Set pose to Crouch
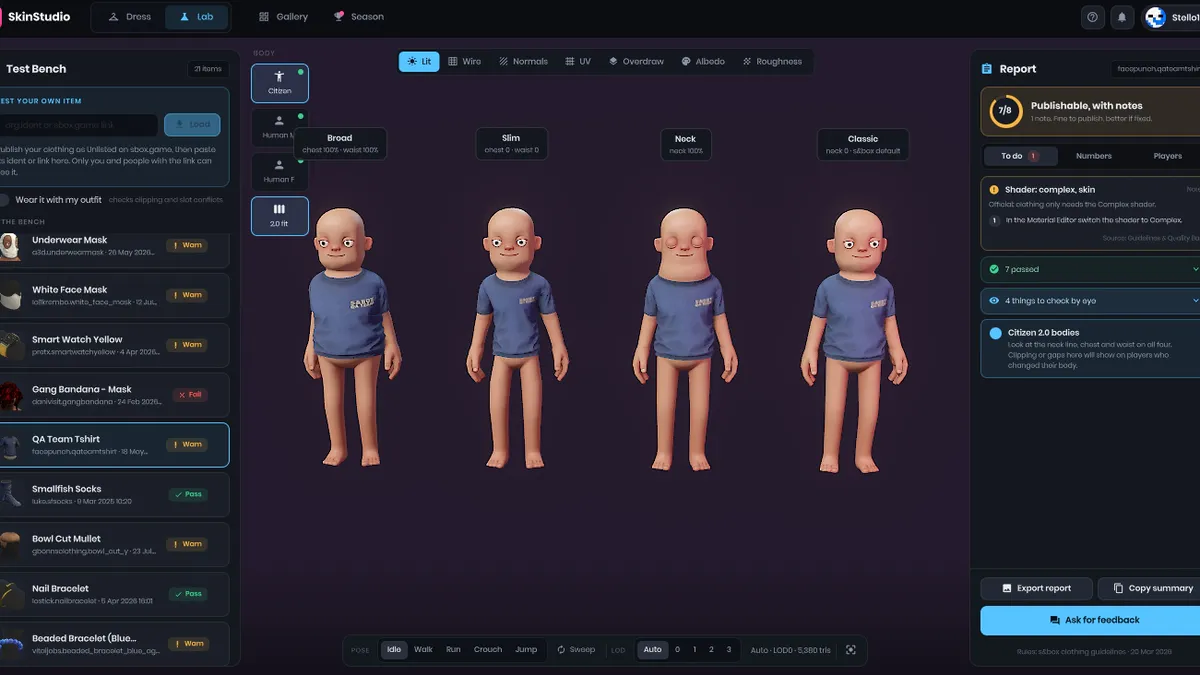1200x675 pixels. (x=488, y=650)
